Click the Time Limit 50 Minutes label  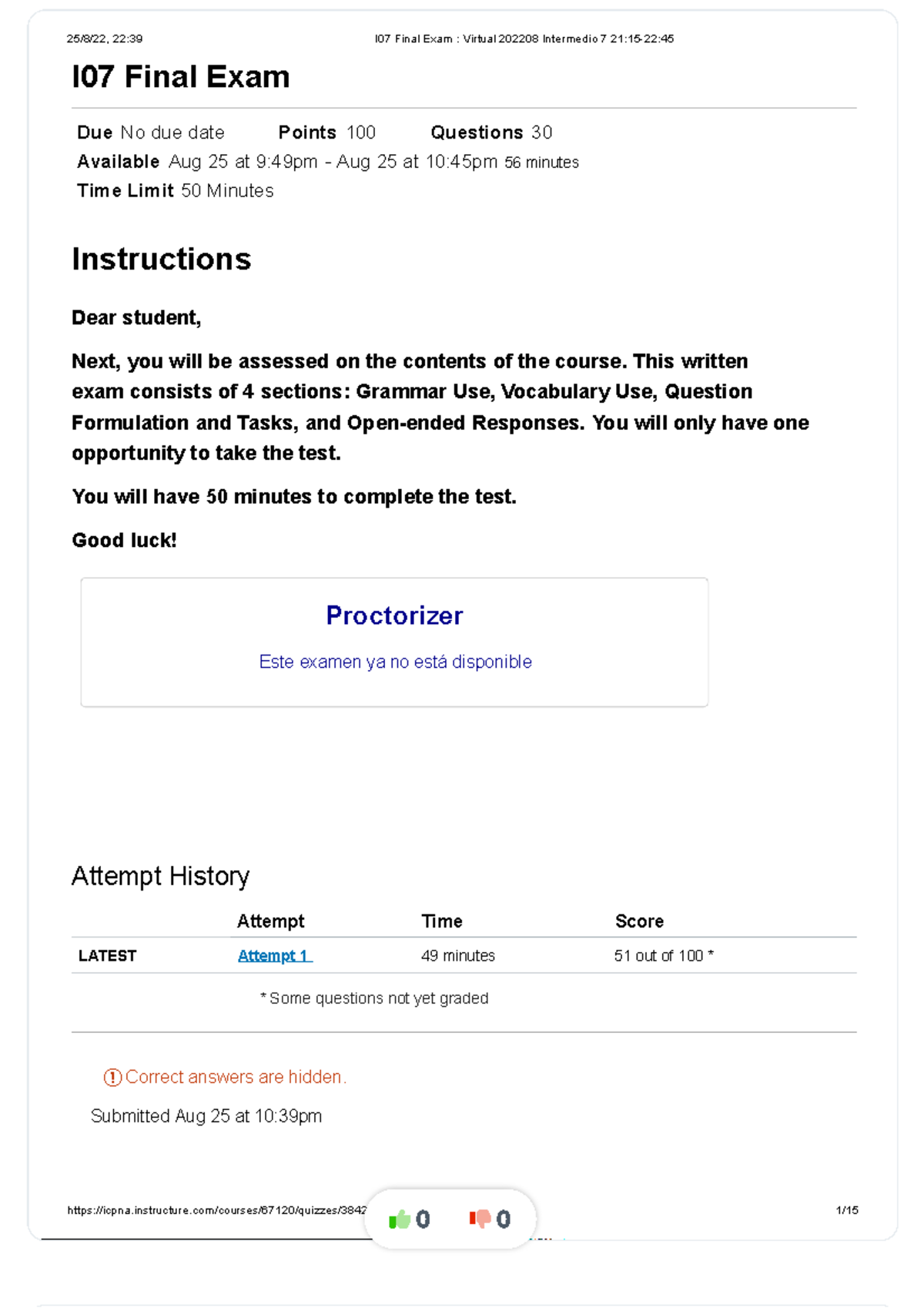pos(176,191)
